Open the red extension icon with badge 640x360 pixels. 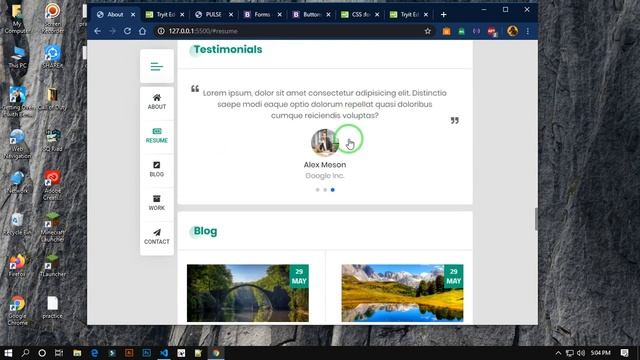[x=492, y=31]
